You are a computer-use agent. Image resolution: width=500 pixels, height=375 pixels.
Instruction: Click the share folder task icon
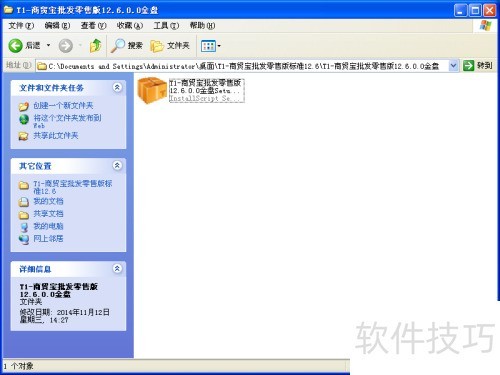(x=24, y=136)
